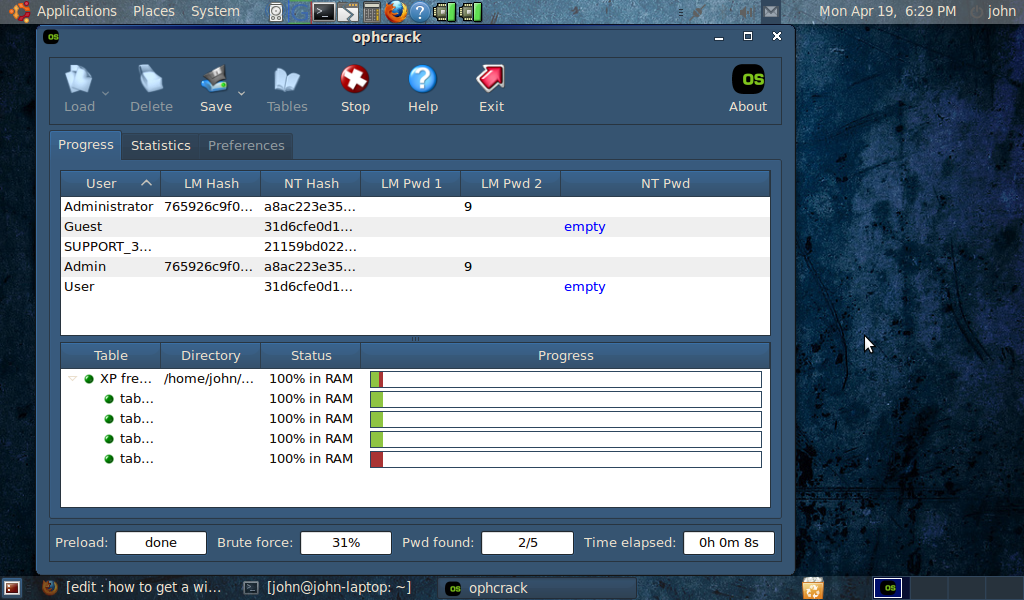1024x600 pixels.
Task: Switch to the john@john-laptop terminal window
Action: pos(328,588)
